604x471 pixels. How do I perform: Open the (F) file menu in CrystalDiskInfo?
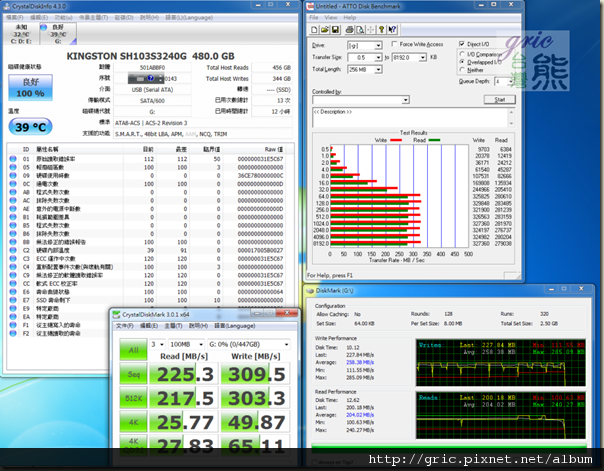(15, 17)
